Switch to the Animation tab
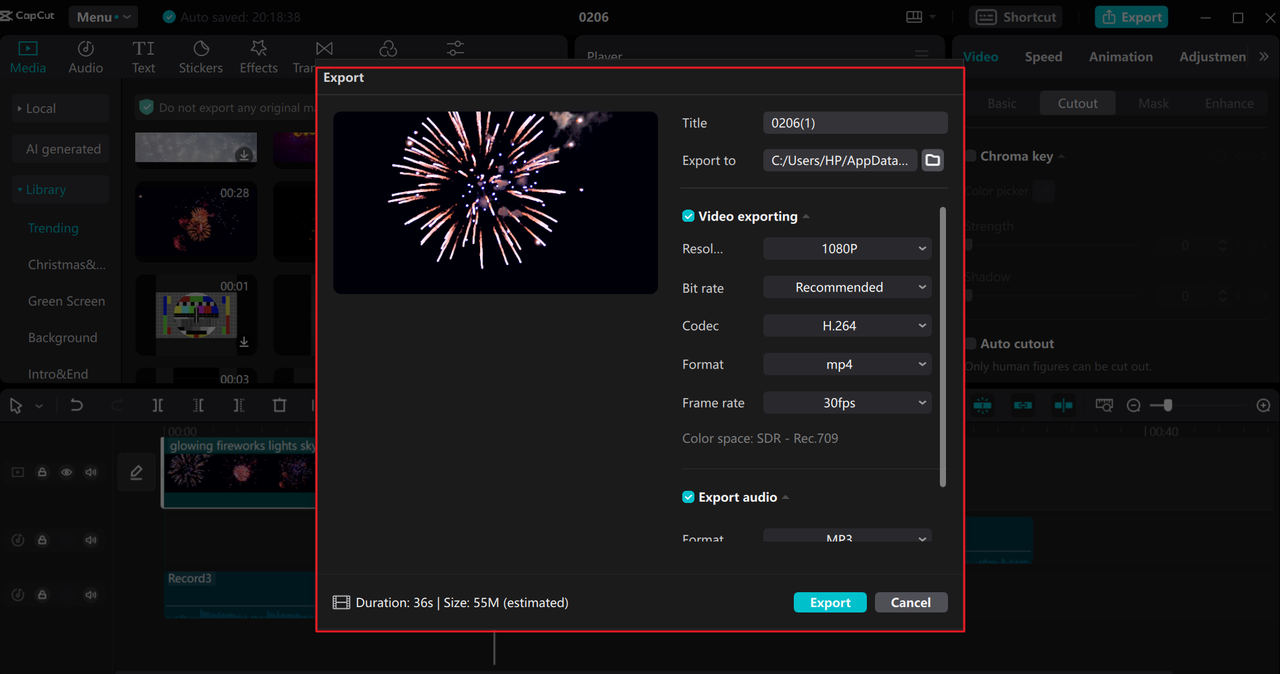1280x674 pixels. (x=1120, y=57)
